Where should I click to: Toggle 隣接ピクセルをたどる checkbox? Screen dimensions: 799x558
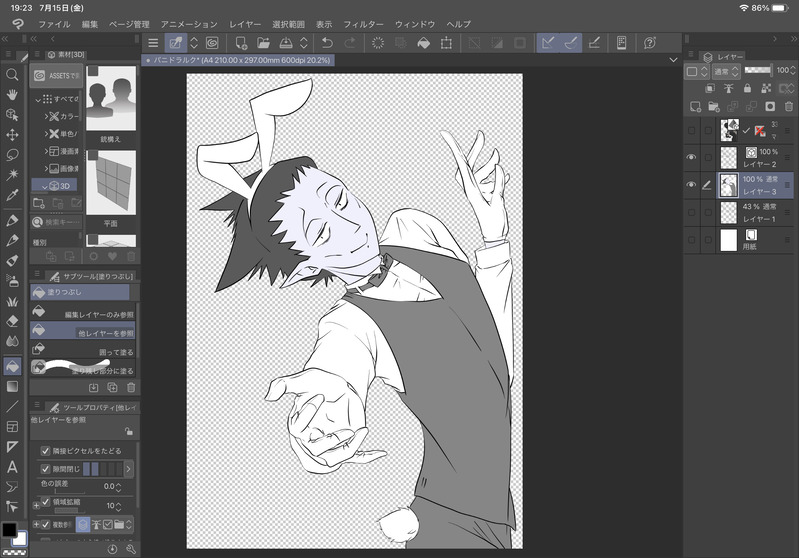[45, 451]
